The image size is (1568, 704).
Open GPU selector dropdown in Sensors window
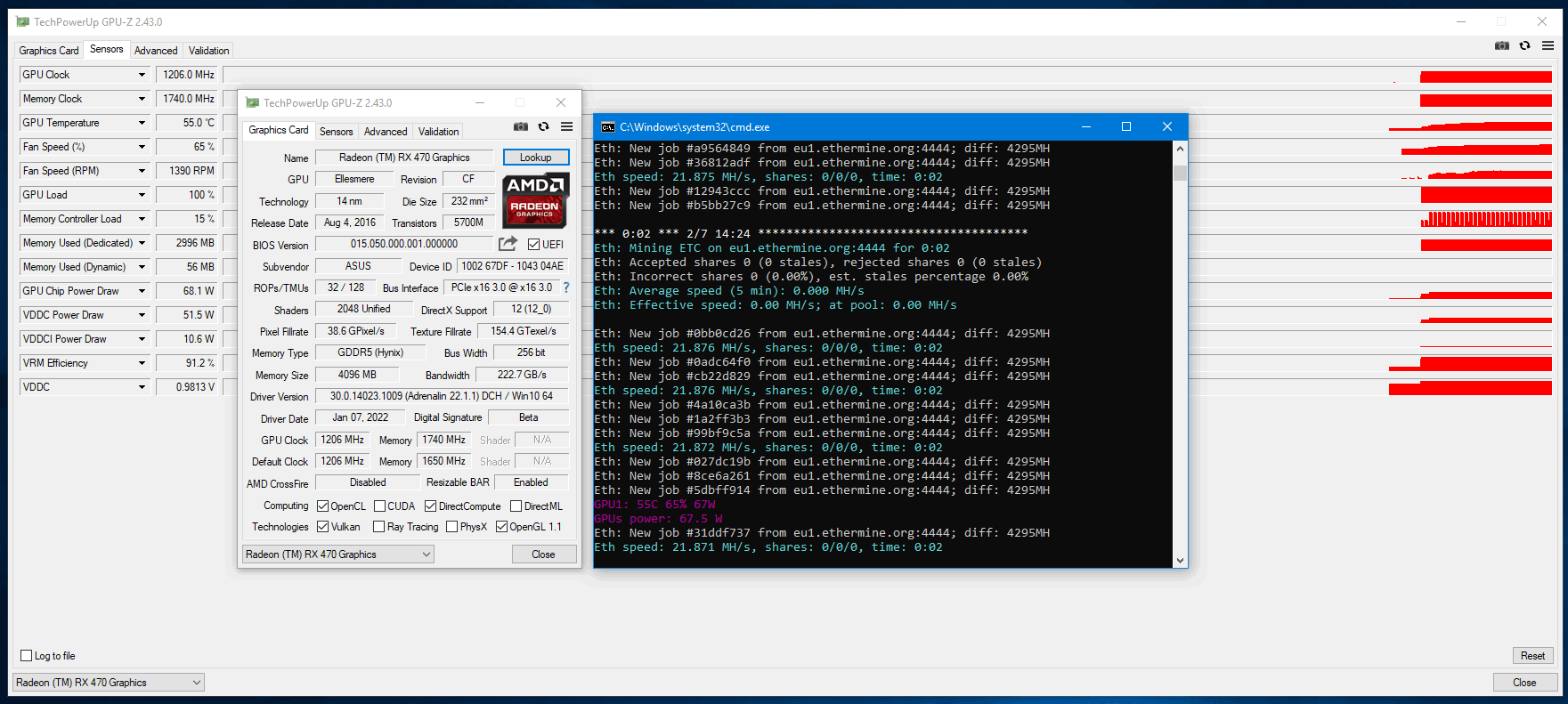pos(108,683)
